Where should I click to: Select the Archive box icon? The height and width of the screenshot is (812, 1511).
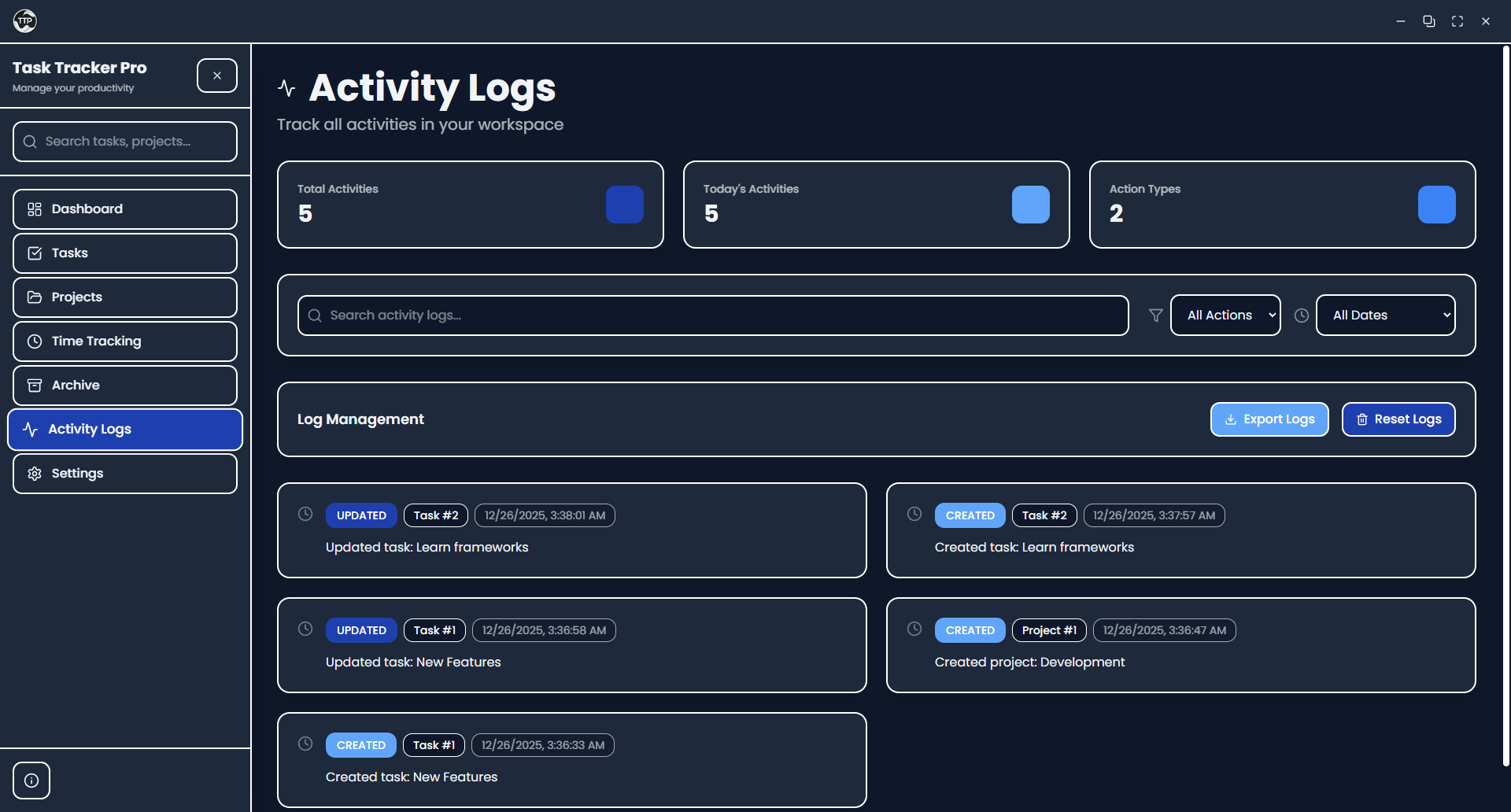click(34, 385)
